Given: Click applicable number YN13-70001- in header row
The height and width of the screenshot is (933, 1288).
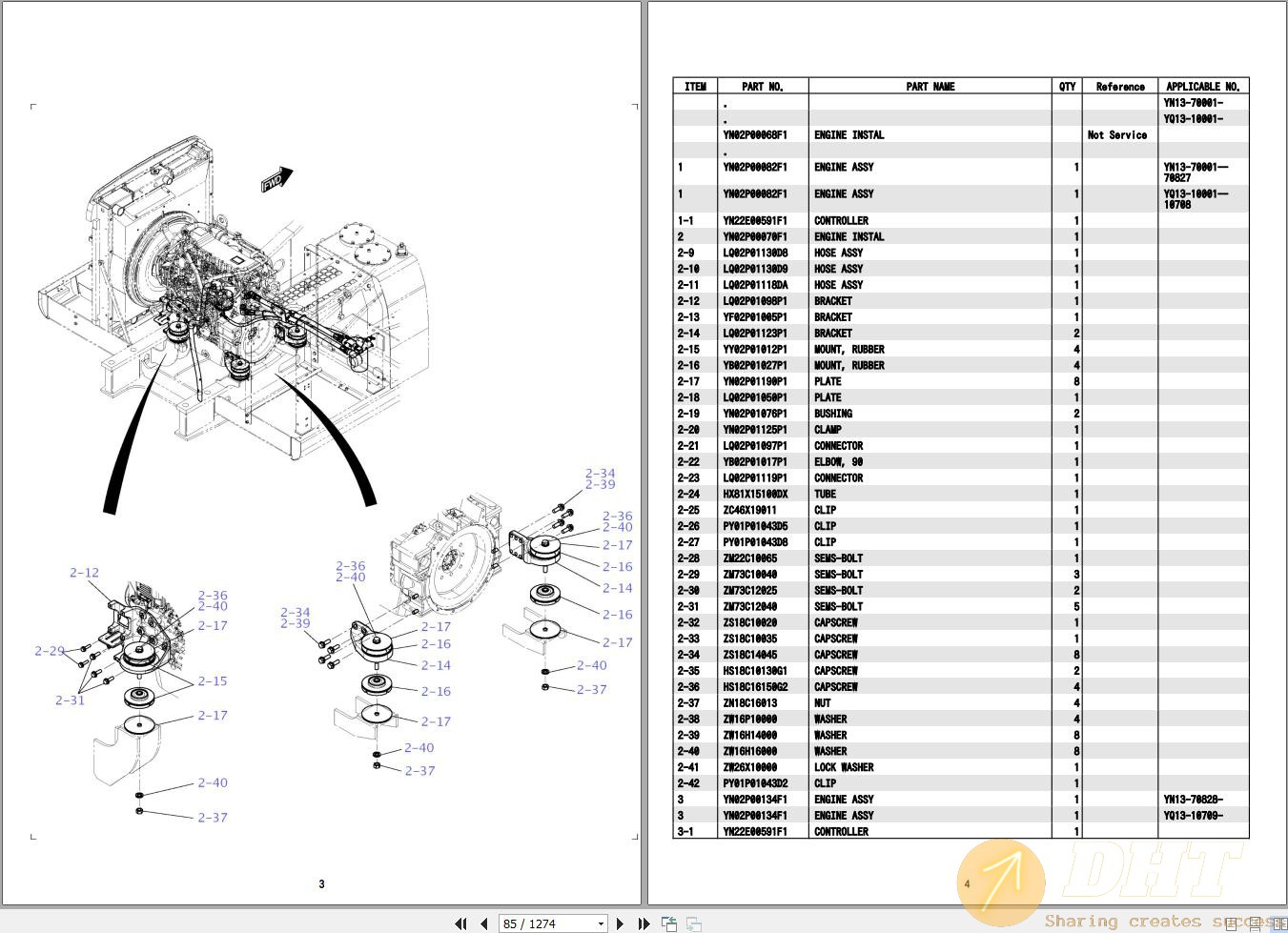Looking at the screenshot, I should pos(1193,103).
